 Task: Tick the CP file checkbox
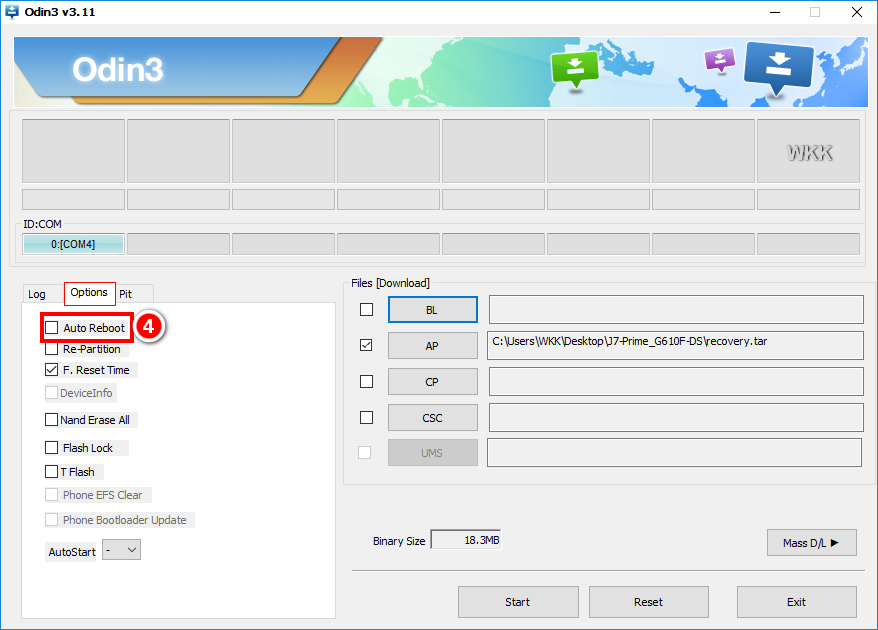coord(366,381)
